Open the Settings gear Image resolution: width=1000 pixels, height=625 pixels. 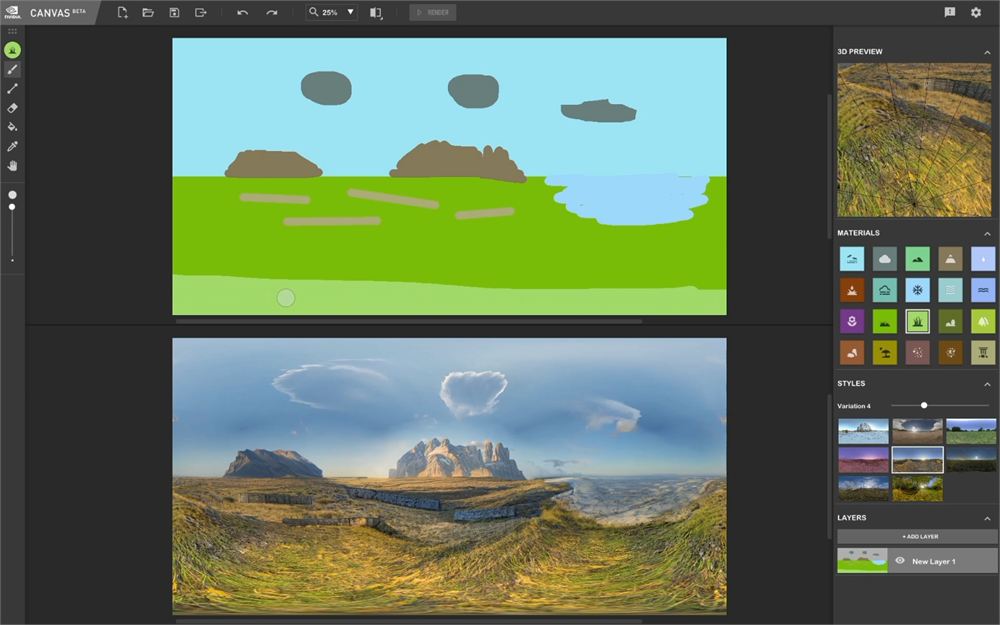[x=976, y=12]
